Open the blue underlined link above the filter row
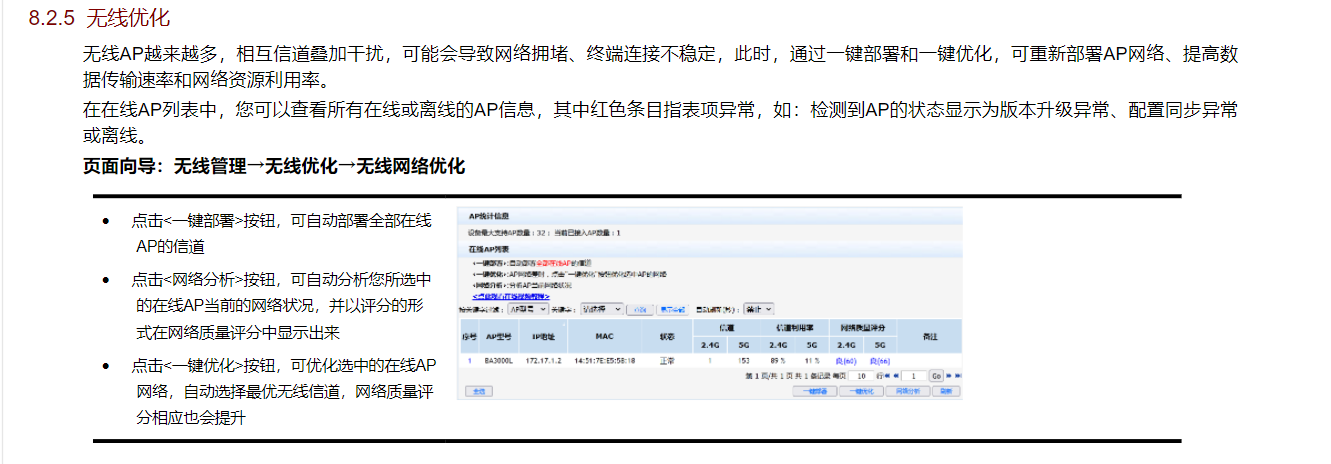1331x464 pixels. pos(511,296)
